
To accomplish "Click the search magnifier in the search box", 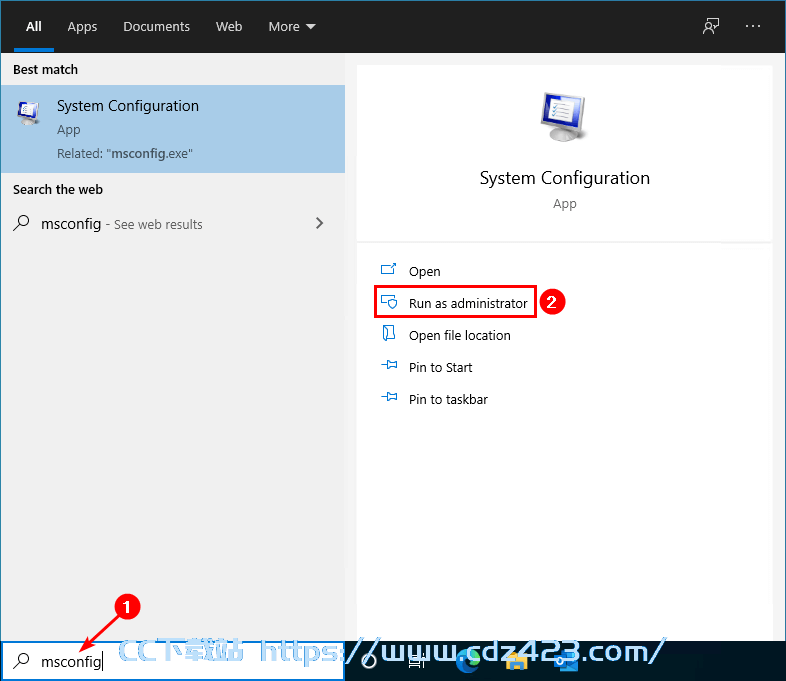I will pos(21,661).
